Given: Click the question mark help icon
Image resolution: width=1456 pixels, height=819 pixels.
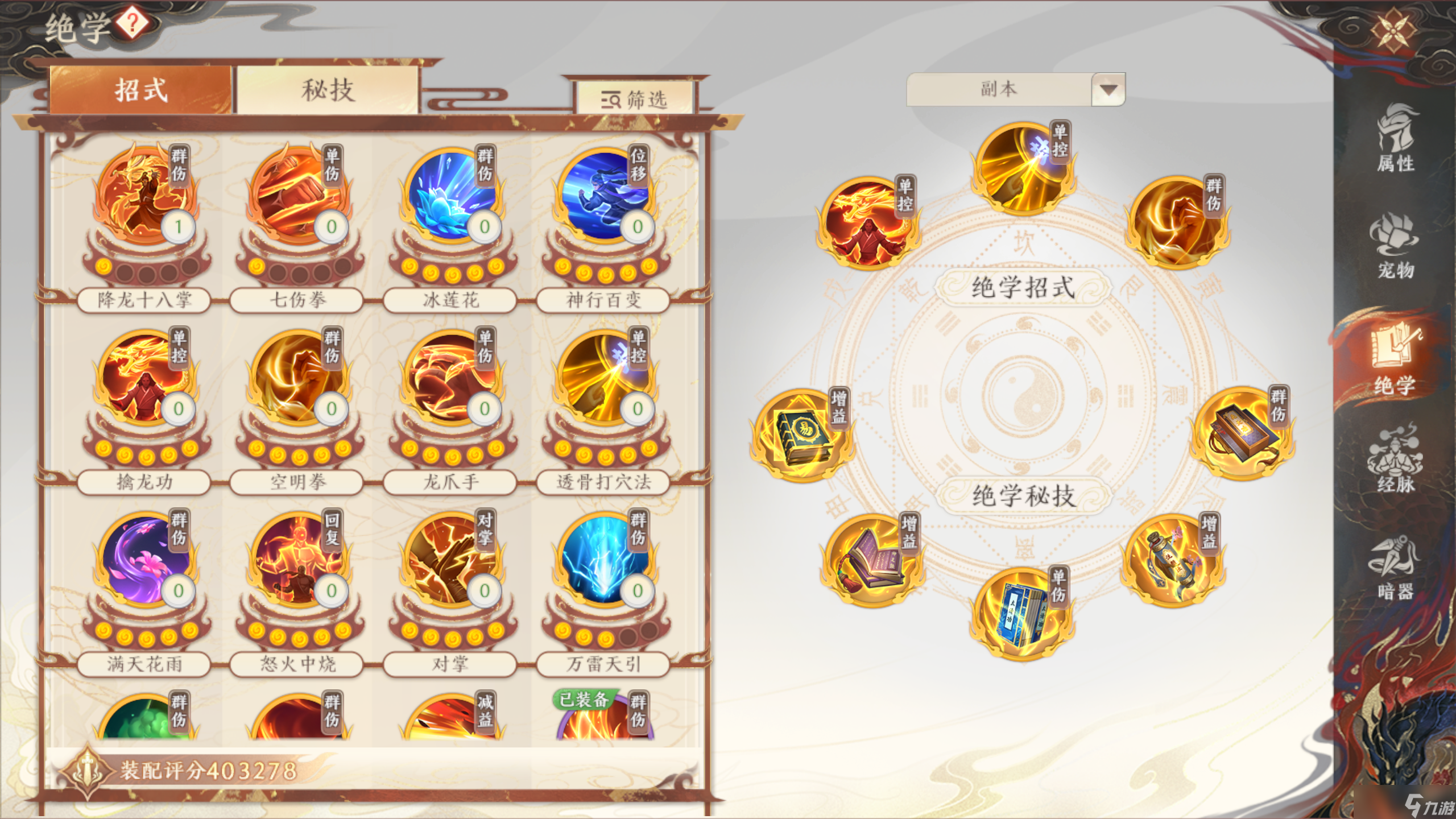Looking at the screenshot, I should [133, 23].
